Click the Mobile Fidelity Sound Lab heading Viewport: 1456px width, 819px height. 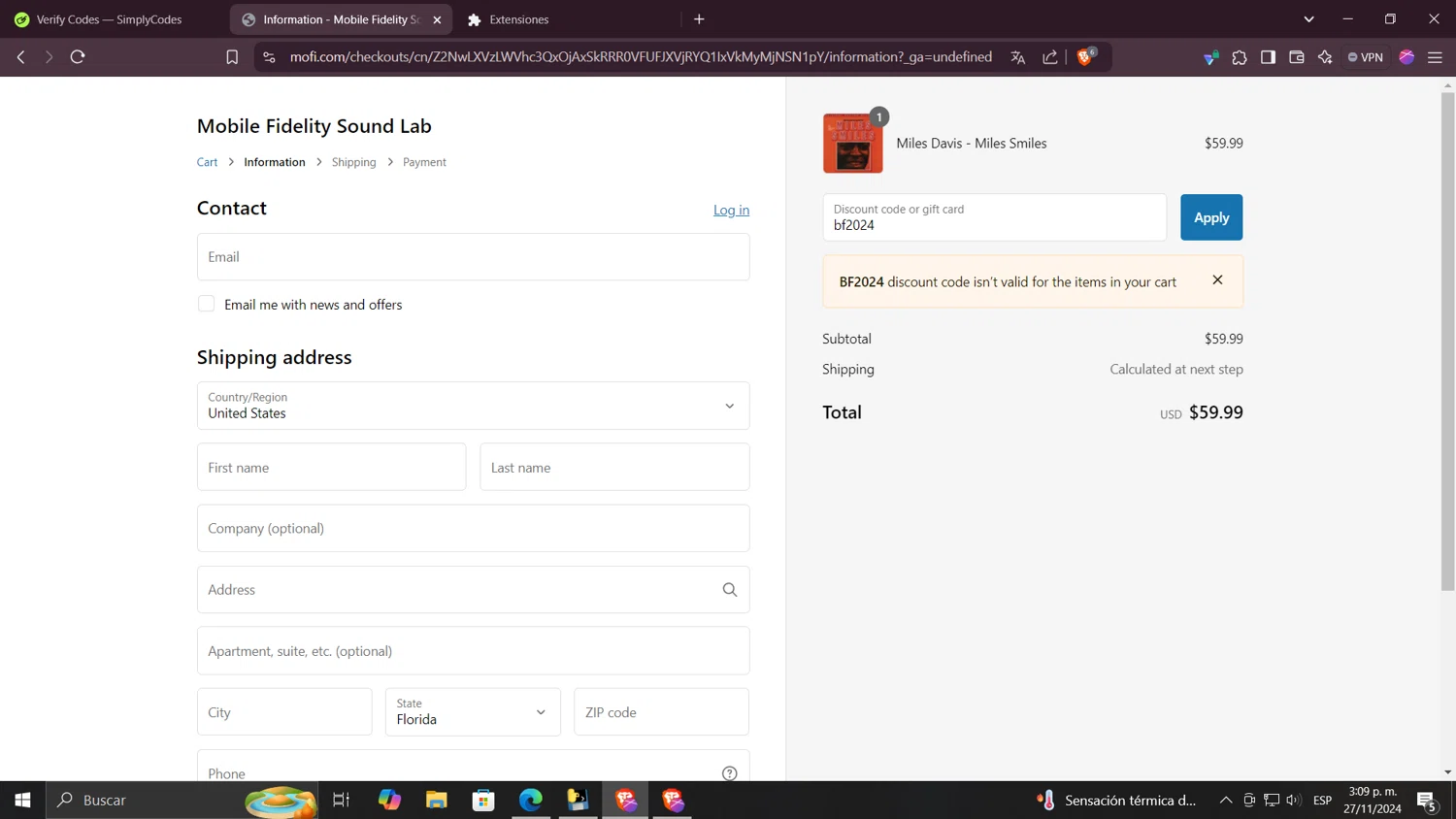click(x=314, y=126)
